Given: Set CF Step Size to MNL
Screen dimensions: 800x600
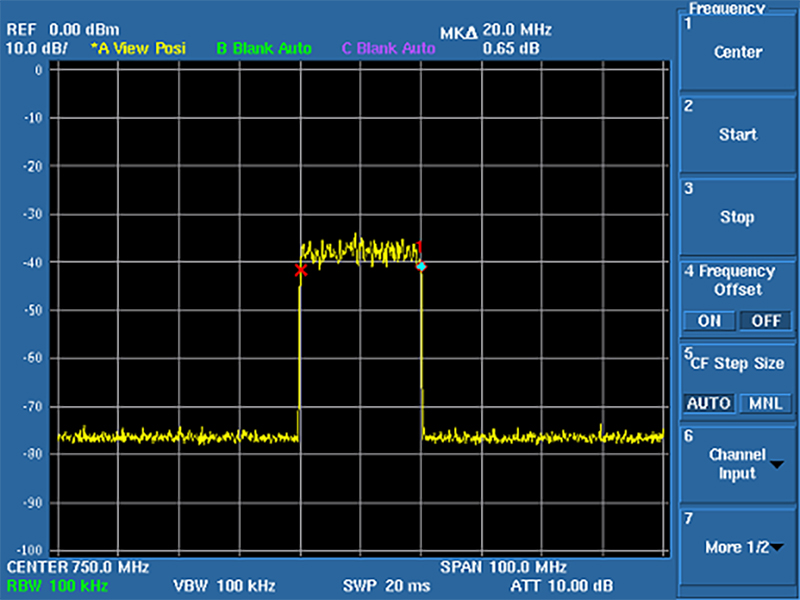Looking at the screenshot, I should click(766, 404).
